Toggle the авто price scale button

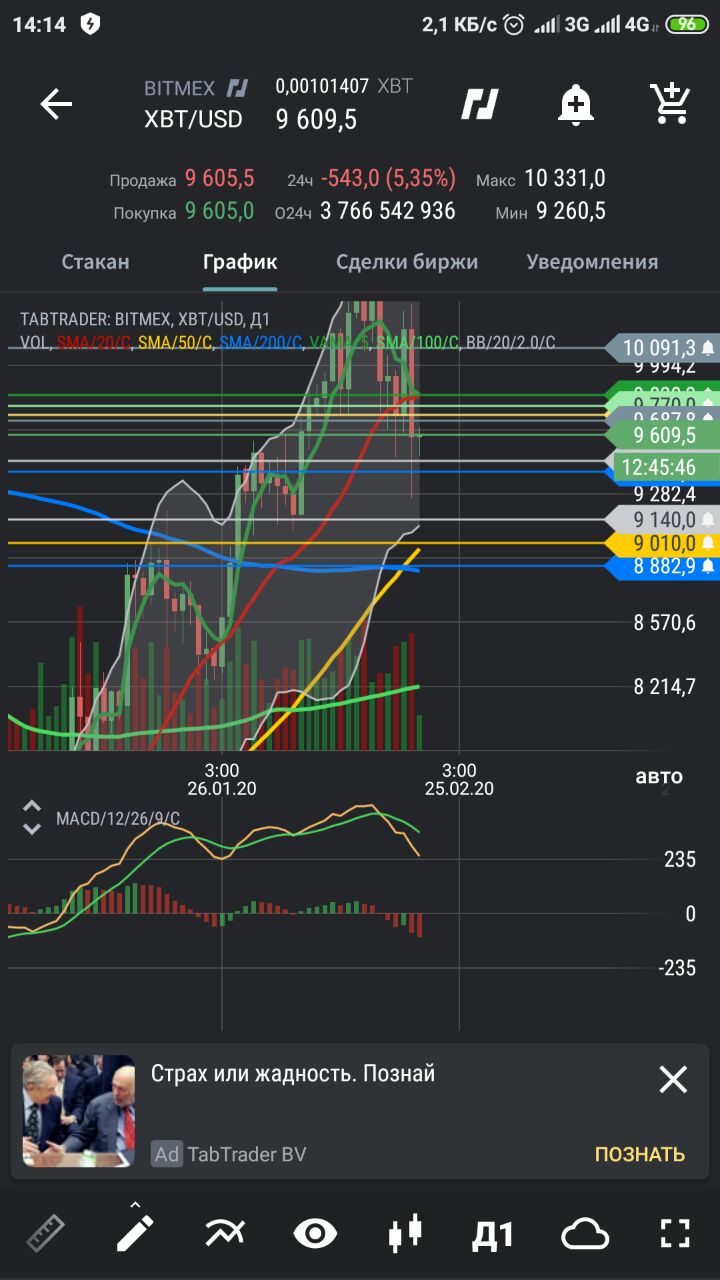pyautogui.click(x=659, y=776)
